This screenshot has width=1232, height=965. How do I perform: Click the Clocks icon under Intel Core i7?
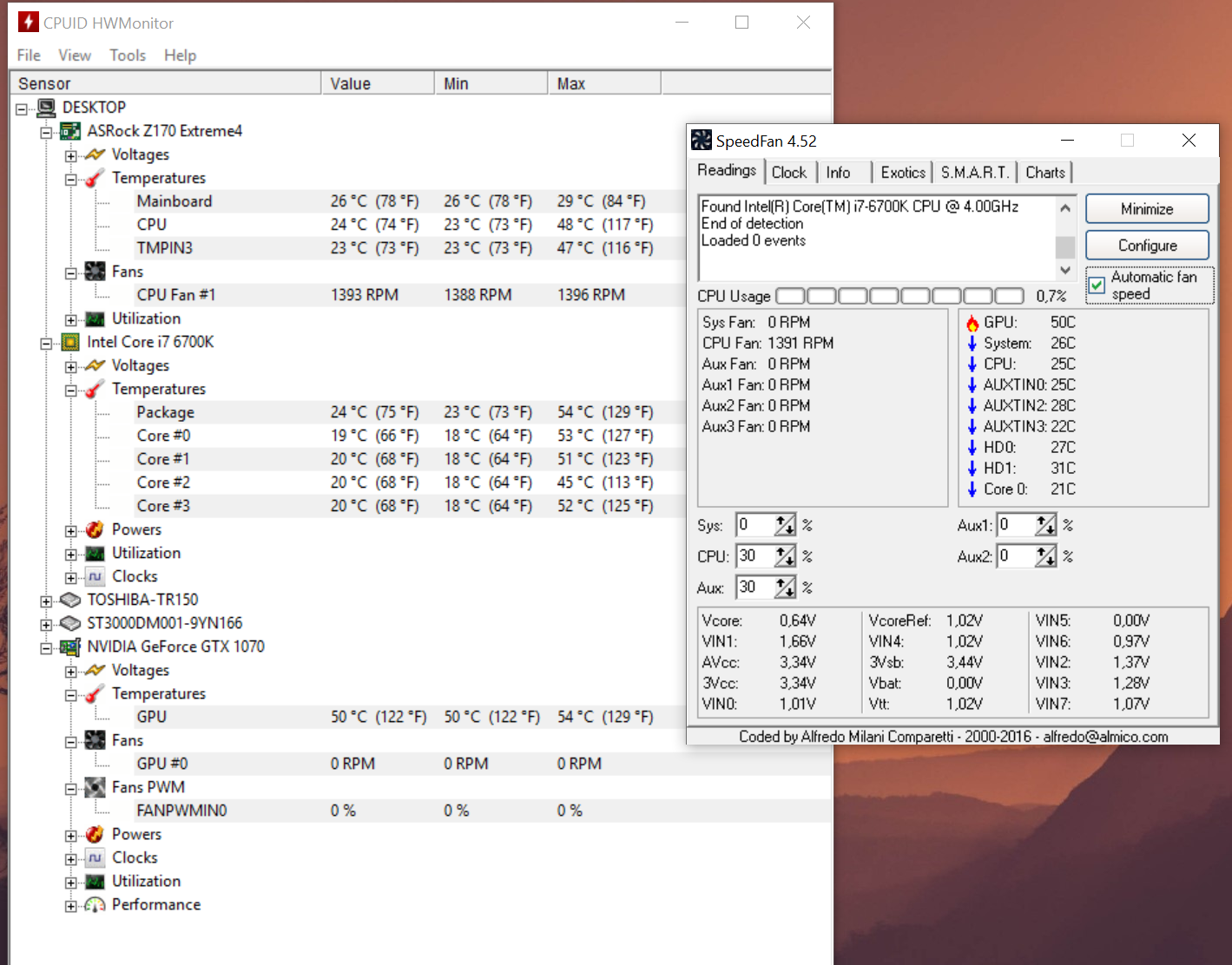(x=95, y=576)
